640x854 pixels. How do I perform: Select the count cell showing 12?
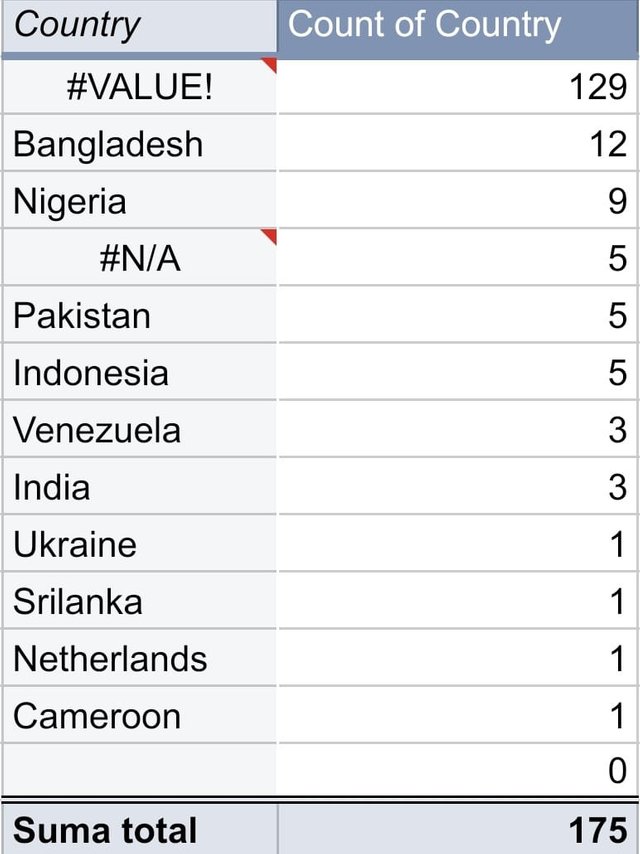(x=458, y=144)
